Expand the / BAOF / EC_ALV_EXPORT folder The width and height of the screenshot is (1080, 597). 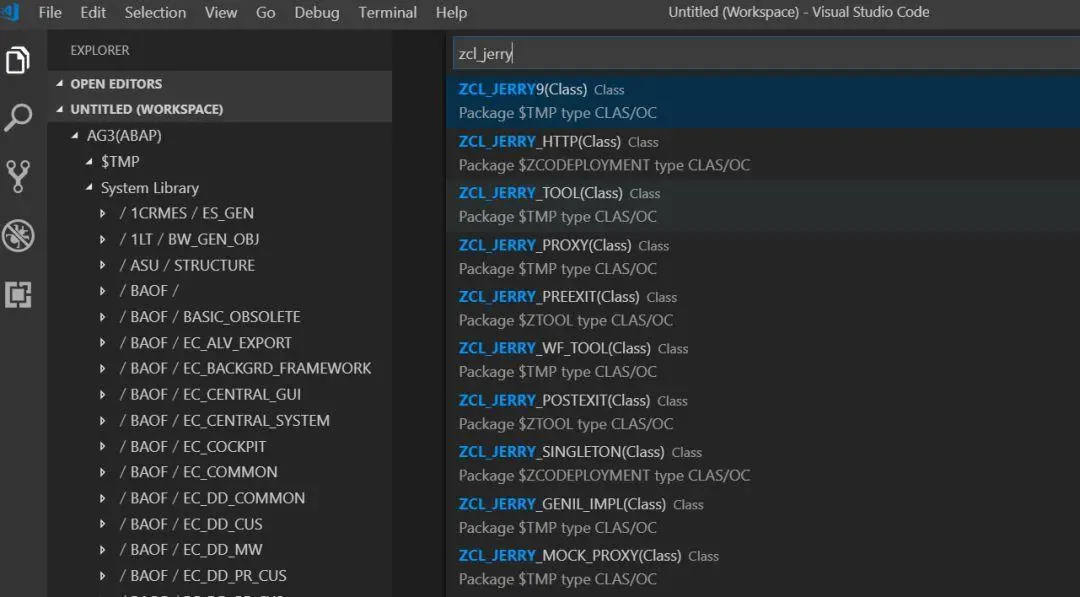pyautogui.click(x=103, y=343)
